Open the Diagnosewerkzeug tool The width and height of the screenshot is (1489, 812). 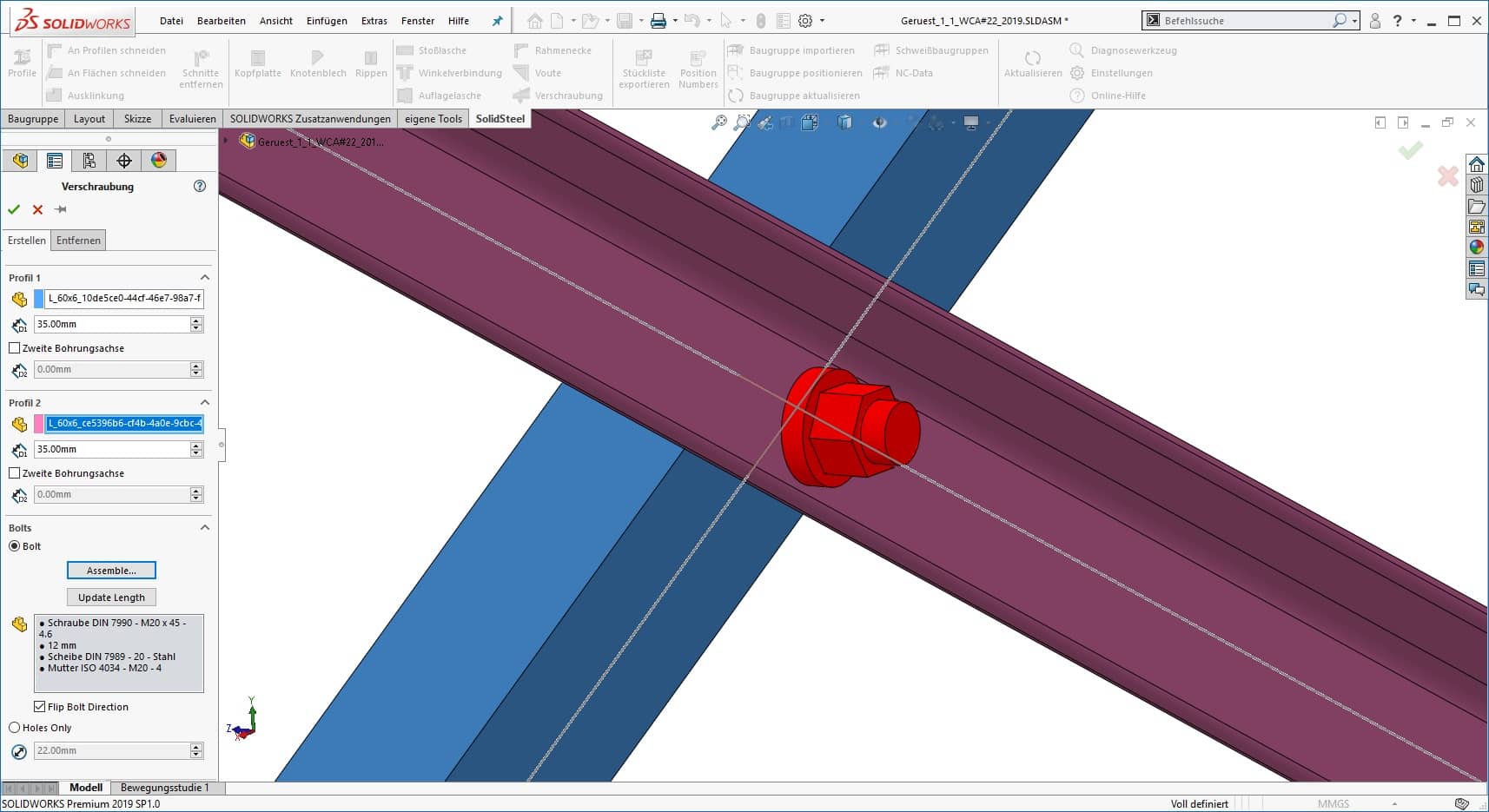(x=1123, y=50)
